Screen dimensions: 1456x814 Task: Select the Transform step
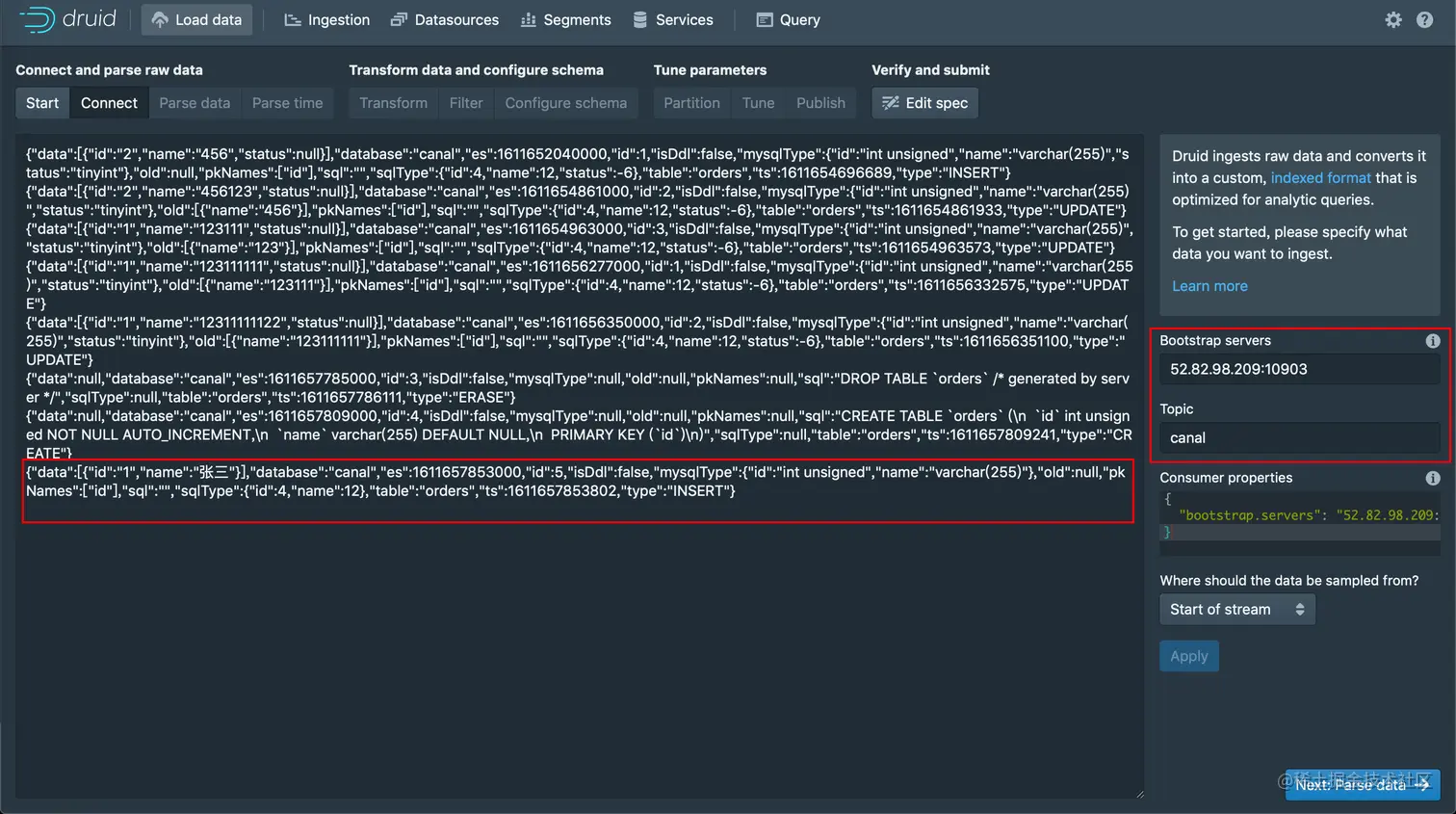tap(393, 103)
